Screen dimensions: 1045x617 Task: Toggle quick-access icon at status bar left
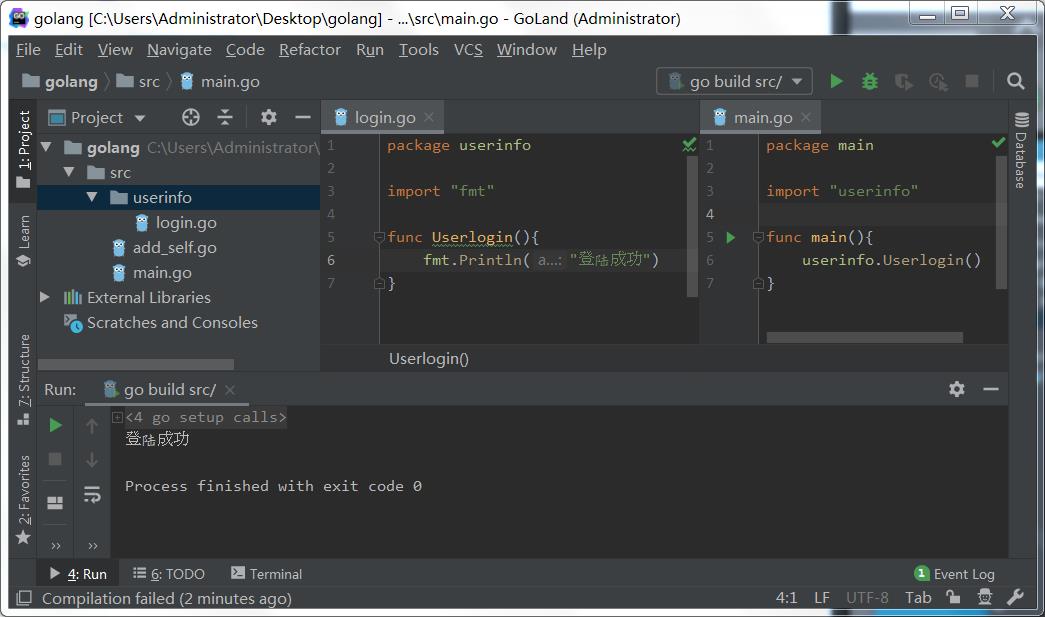click(x=23, y=598)
